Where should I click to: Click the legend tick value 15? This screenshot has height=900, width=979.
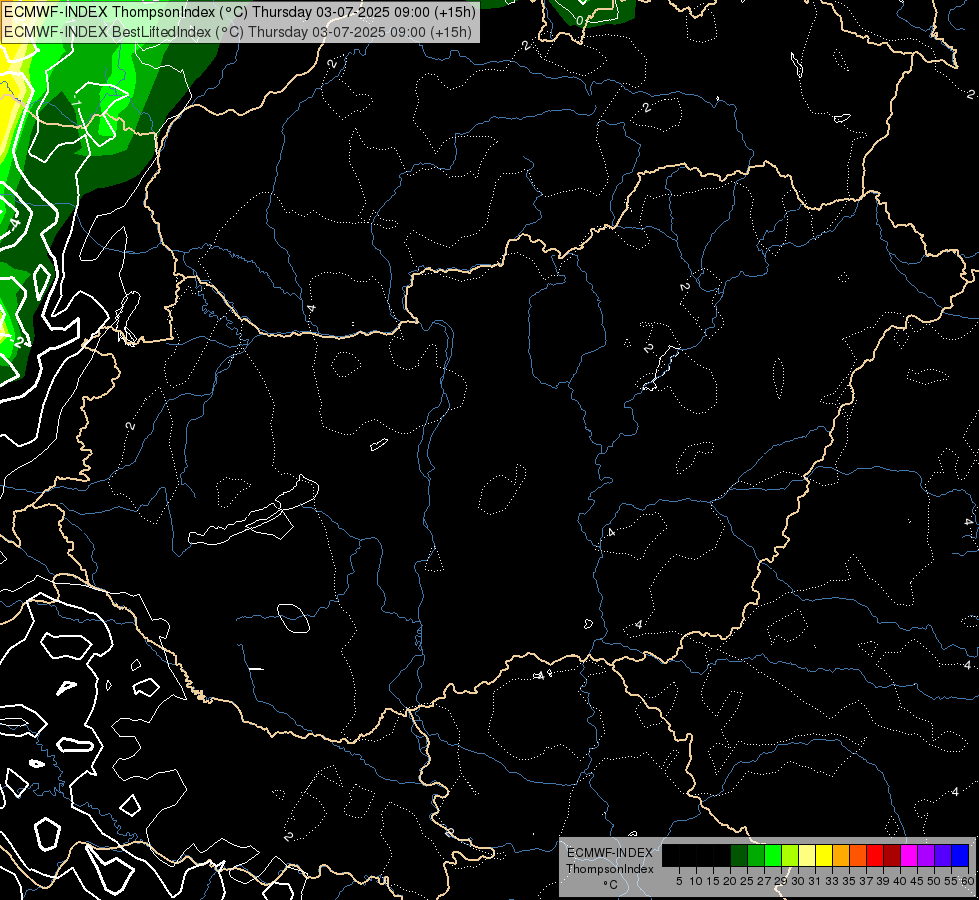[713, 881]
